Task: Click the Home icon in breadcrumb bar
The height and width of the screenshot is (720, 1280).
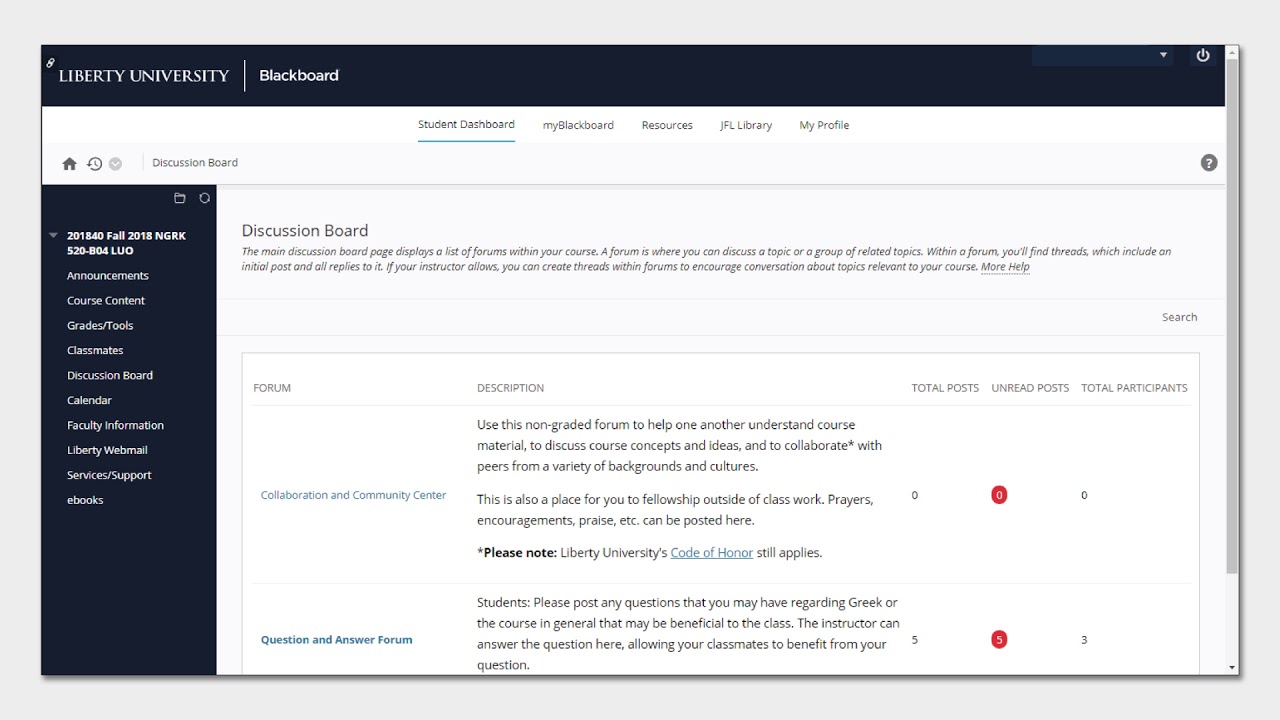Action: tap(69, 164)
